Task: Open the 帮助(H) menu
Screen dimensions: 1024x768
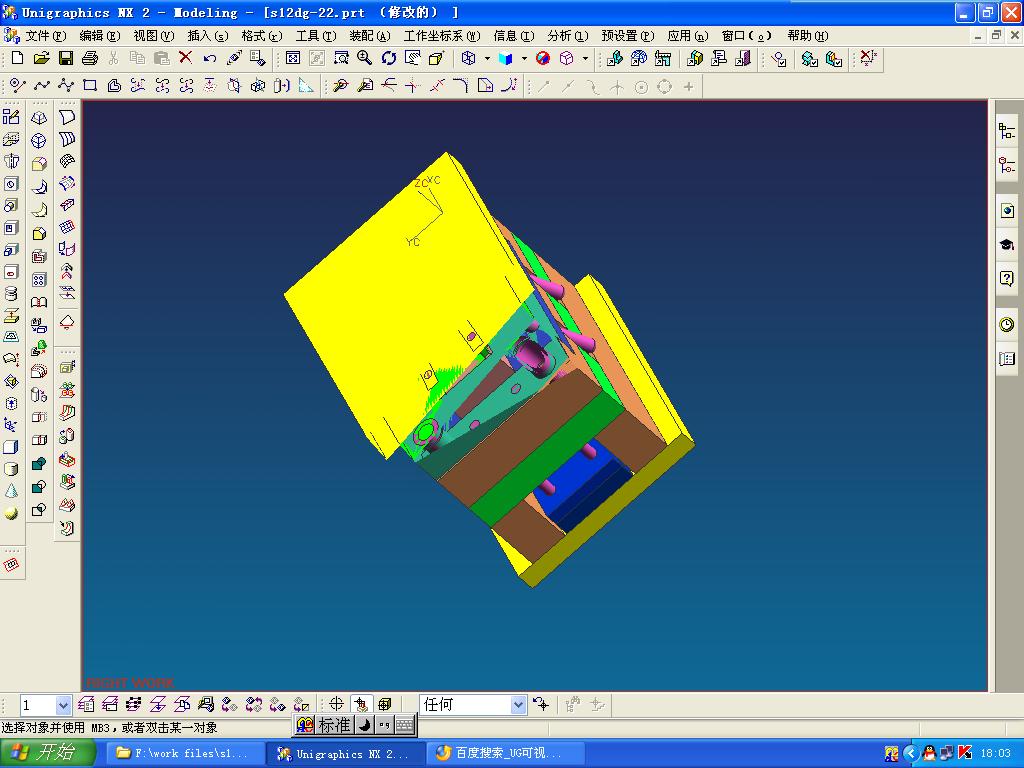Action: tap(807, 36)
